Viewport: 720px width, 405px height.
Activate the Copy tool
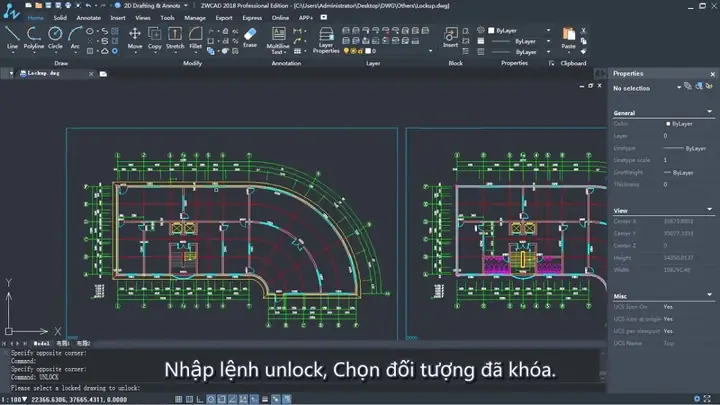155,38
